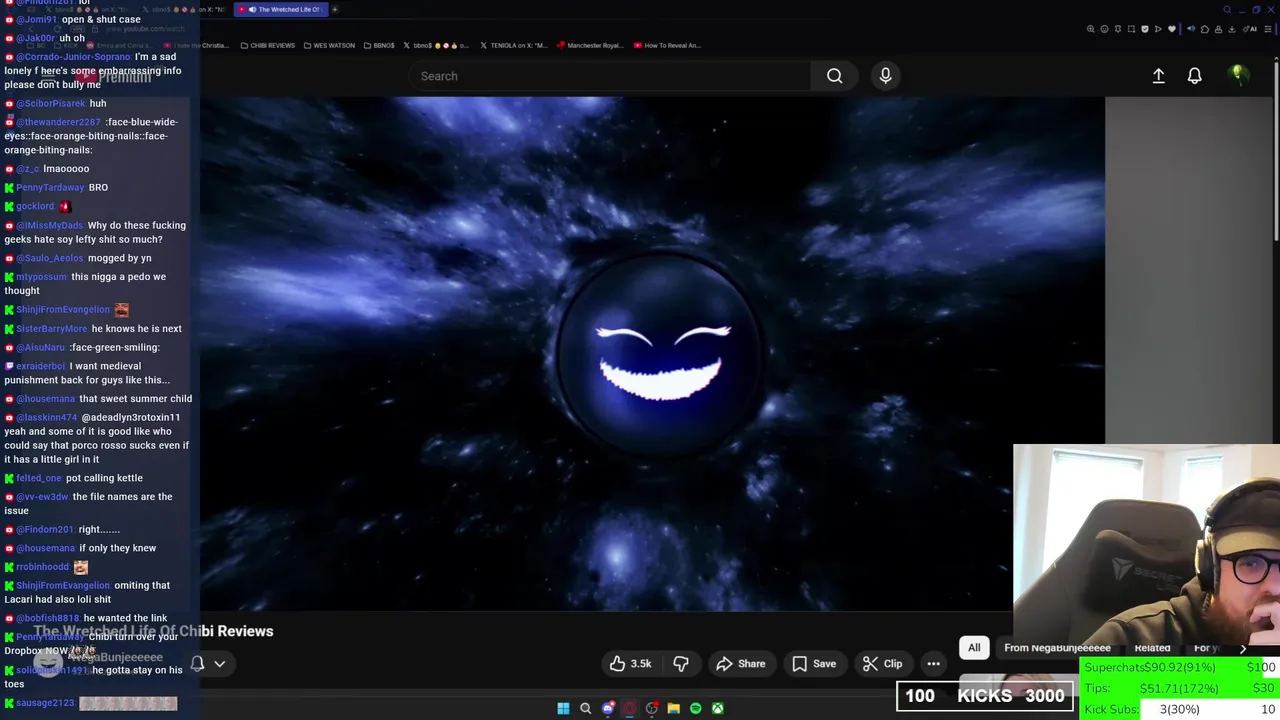Viewport: 1280px width, 720px height.
Task: Click chat username 'sausage2123'
Action: 45,703
